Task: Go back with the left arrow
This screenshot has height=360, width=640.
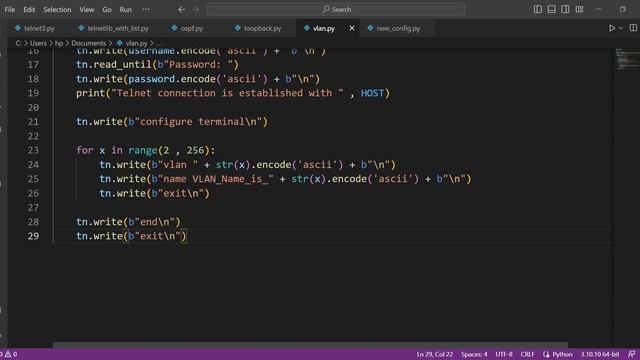Action: [182, 9]
